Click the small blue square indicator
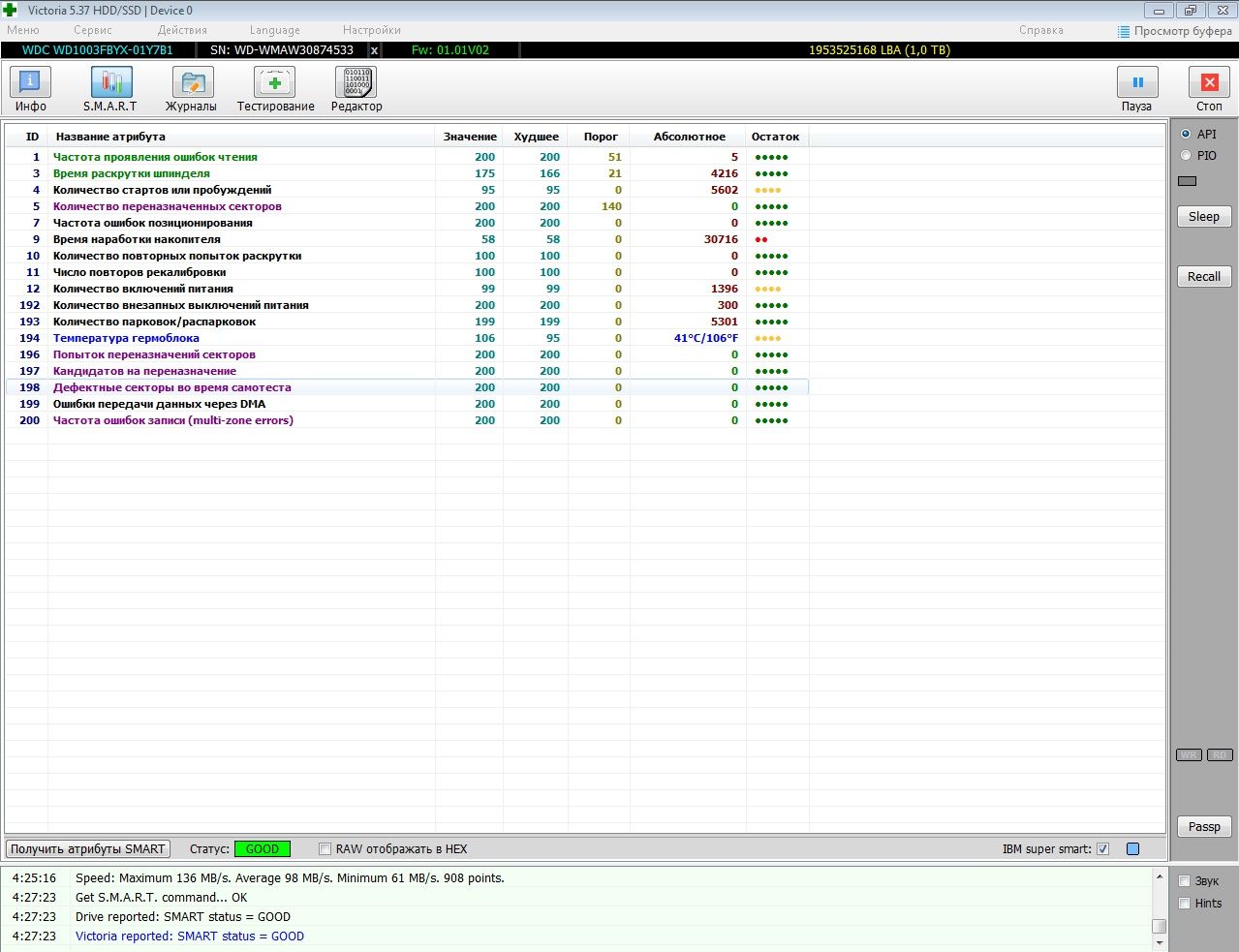The width and height of the screenshot is (1239, 952). tap(1132, 849)
